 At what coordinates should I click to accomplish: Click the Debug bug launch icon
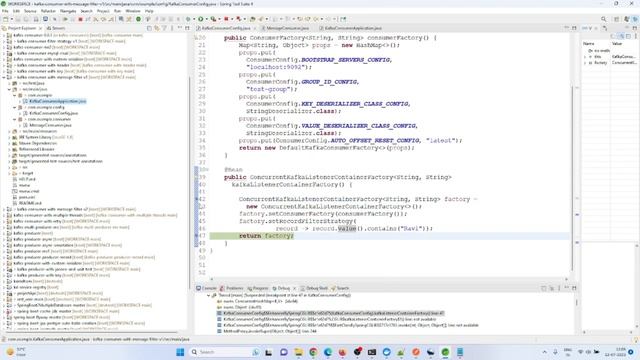click(x=188, y=19)
